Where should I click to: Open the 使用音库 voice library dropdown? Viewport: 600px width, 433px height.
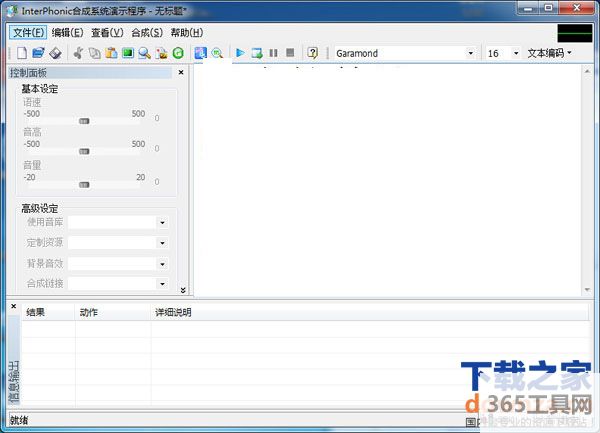point(162,222)
